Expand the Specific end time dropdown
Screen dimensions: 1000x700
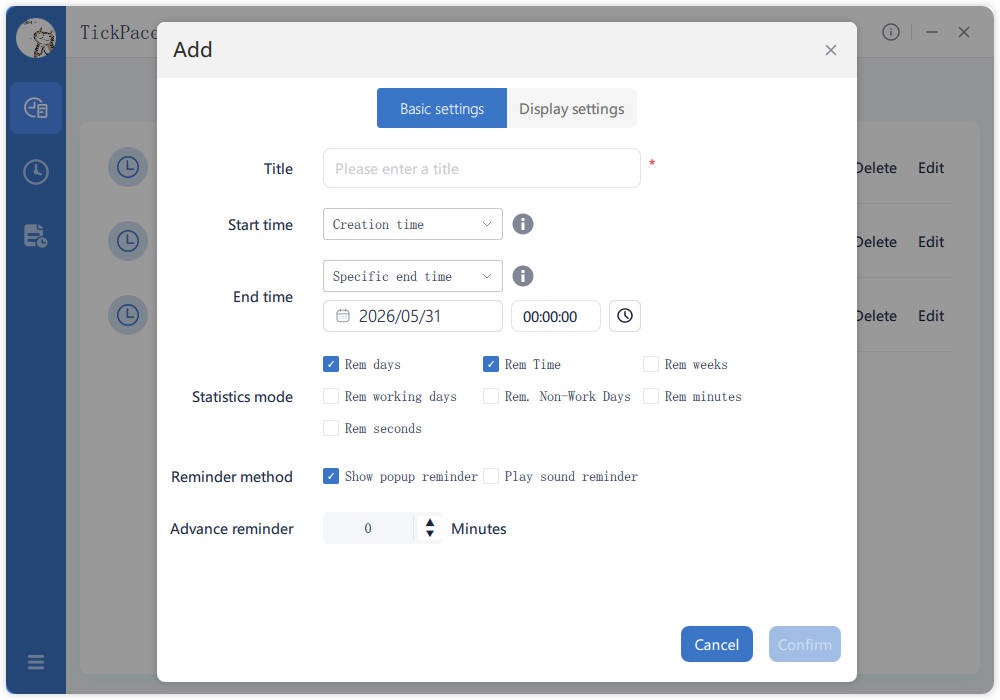(413, 276)
